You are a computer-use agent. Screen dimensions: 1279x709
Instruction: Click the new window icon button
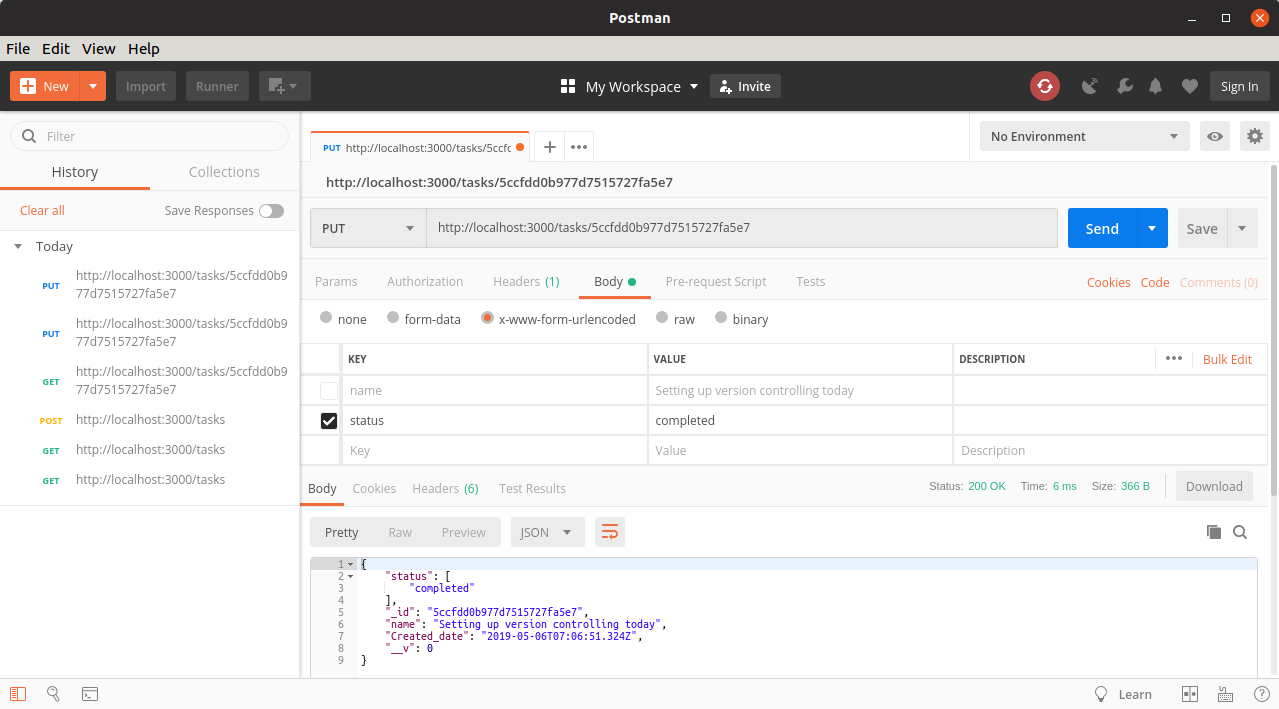[x=285, y=86]
